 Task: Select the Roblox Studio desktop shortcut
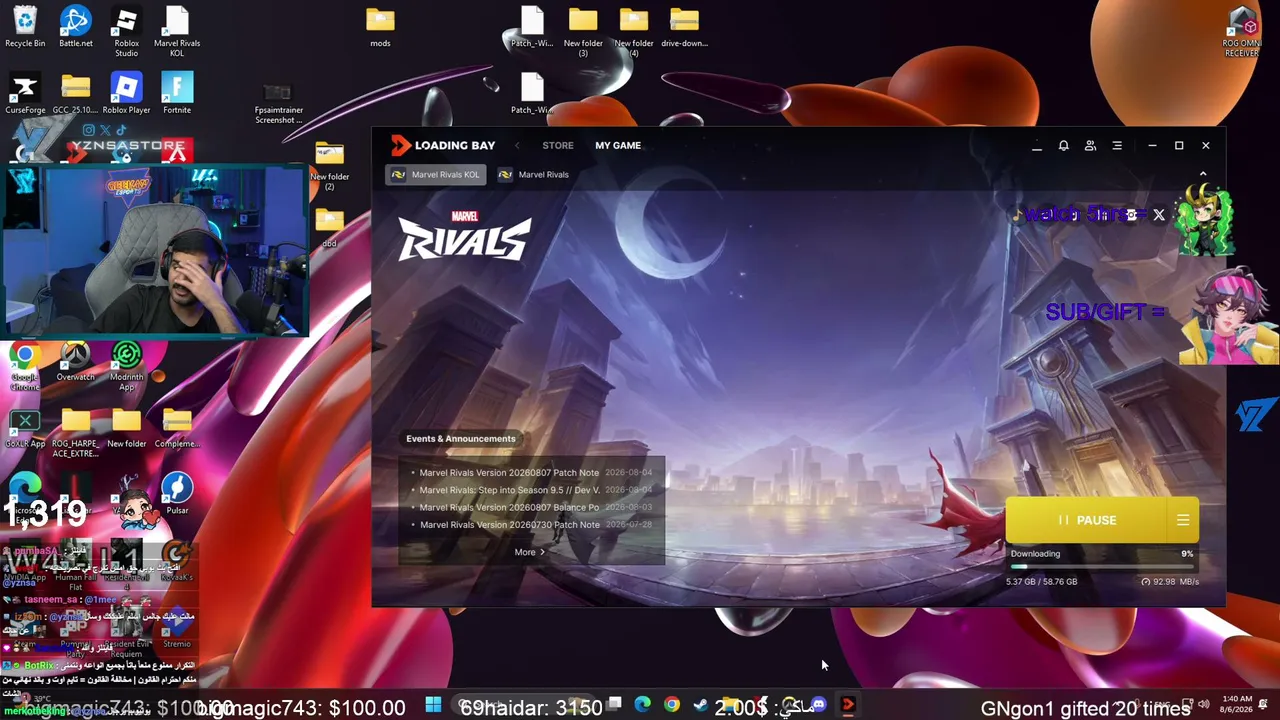126,32
